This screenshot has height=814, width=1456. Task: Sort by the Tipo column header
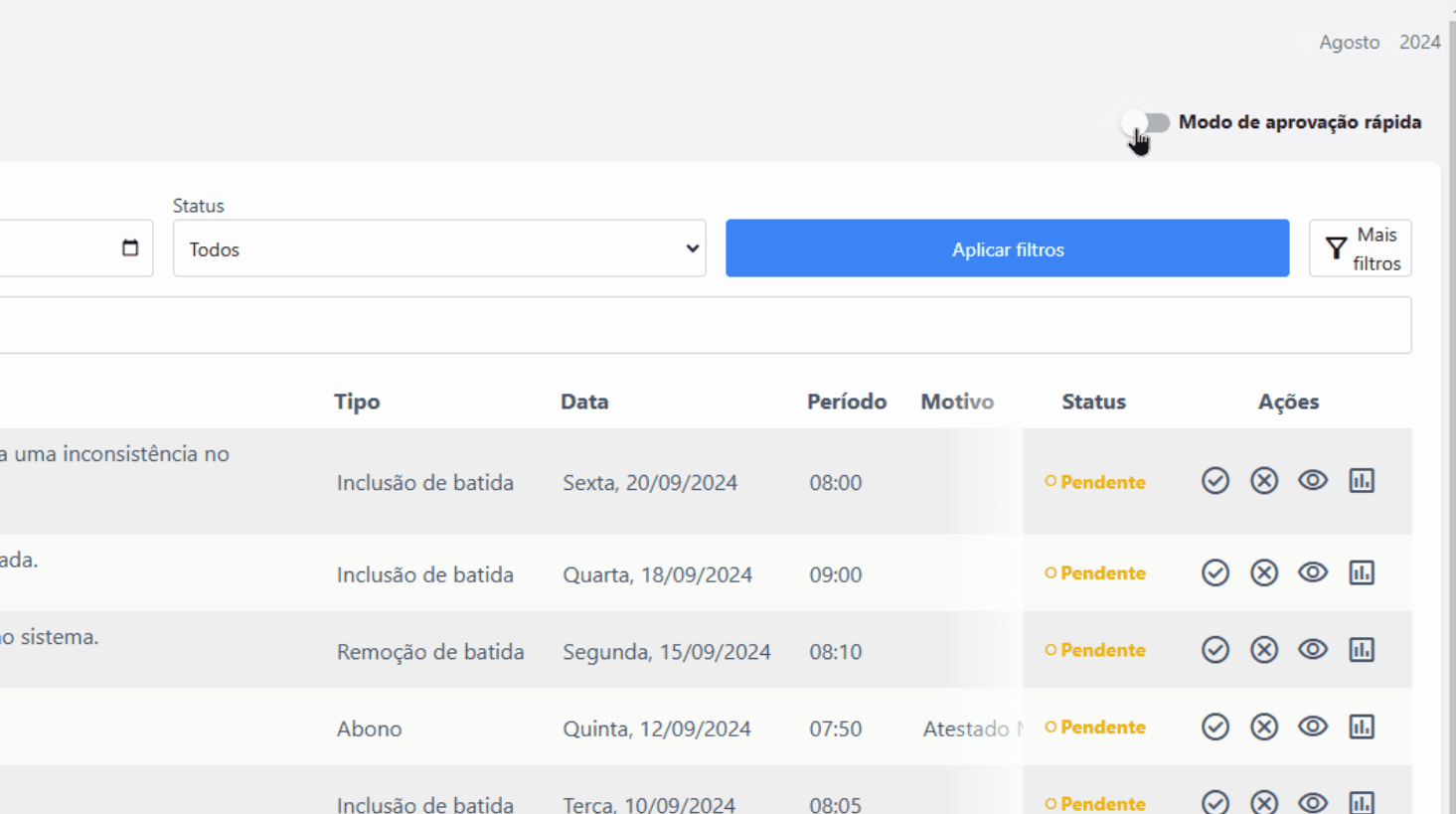tap(357, 402)
